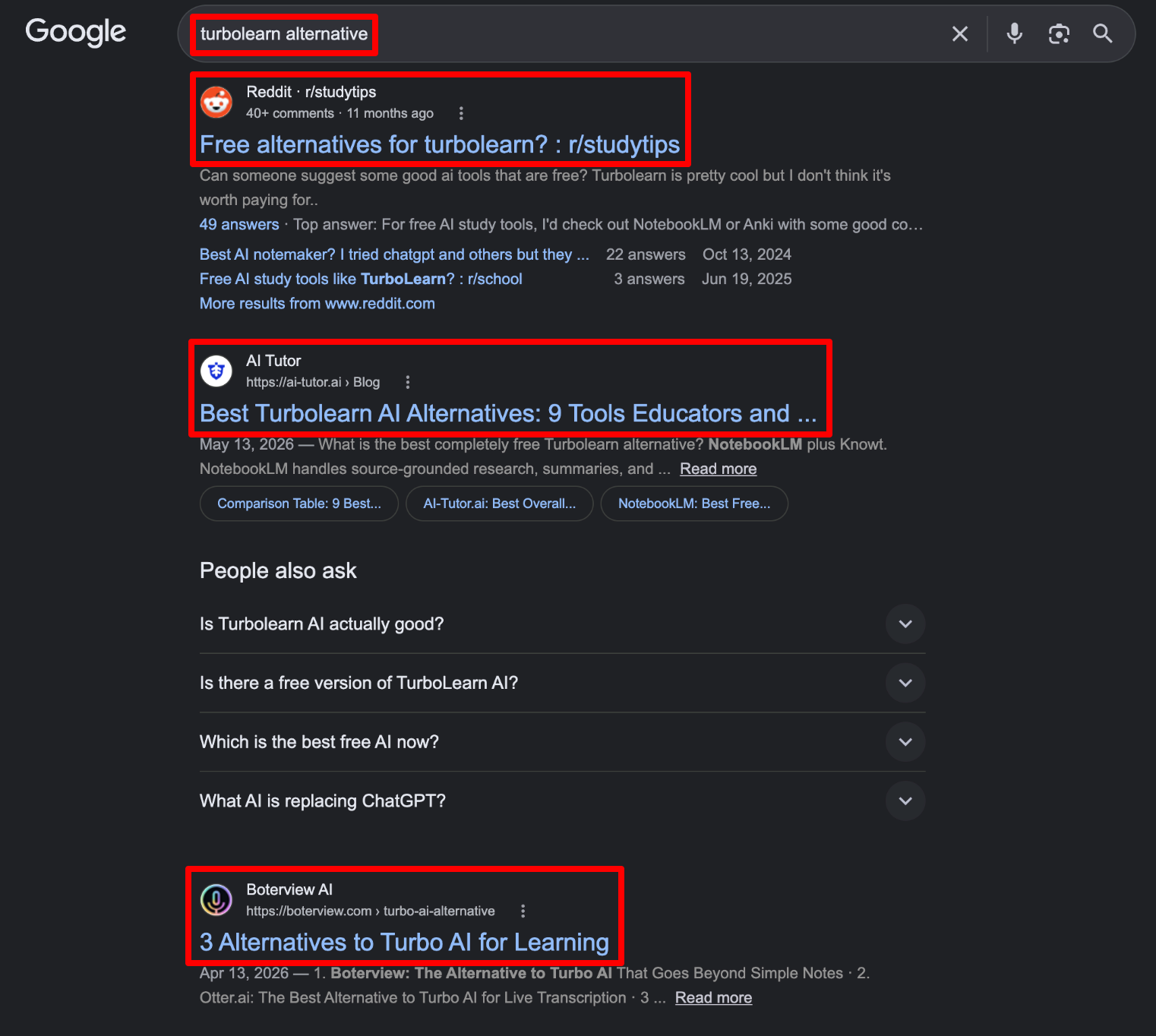Screen dimensions: 1156x1036
Task: Click '40+ comments · 11 months ago' text
Action: 340,113
